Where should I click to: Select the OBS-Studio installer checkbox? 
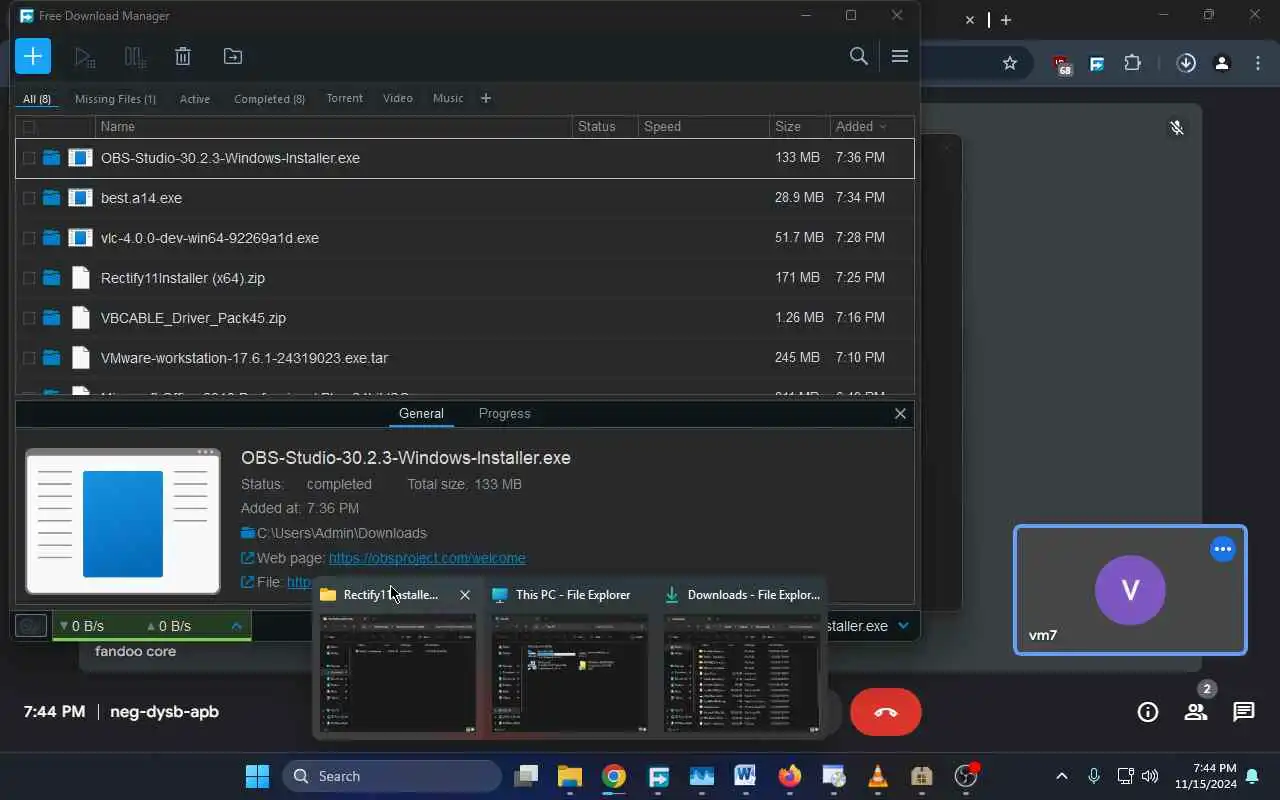tap(29, 158)
